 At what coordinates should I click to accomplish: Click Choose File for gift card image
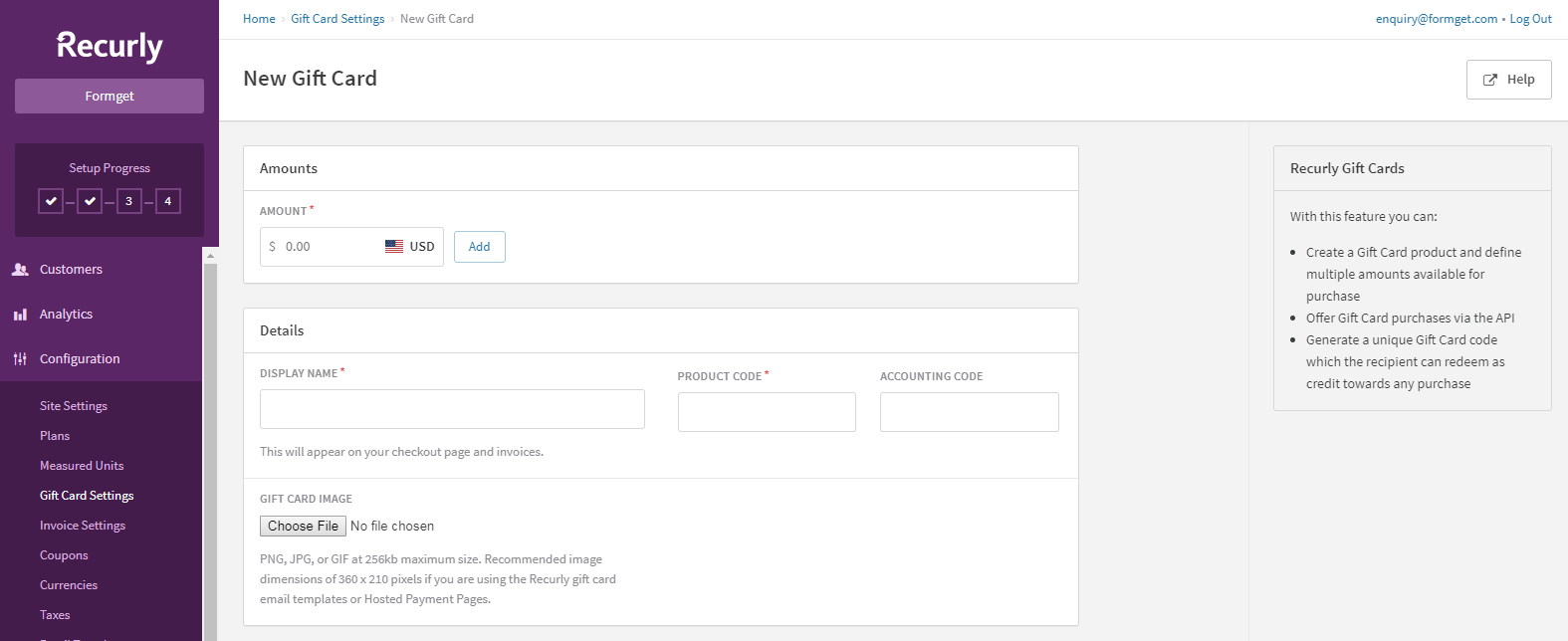(x=303, y=526)
